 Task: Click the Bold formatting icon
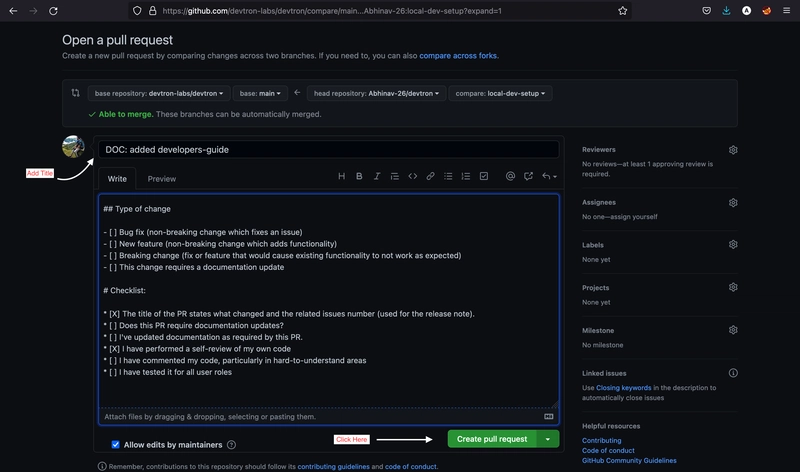(x=359, y=176)
